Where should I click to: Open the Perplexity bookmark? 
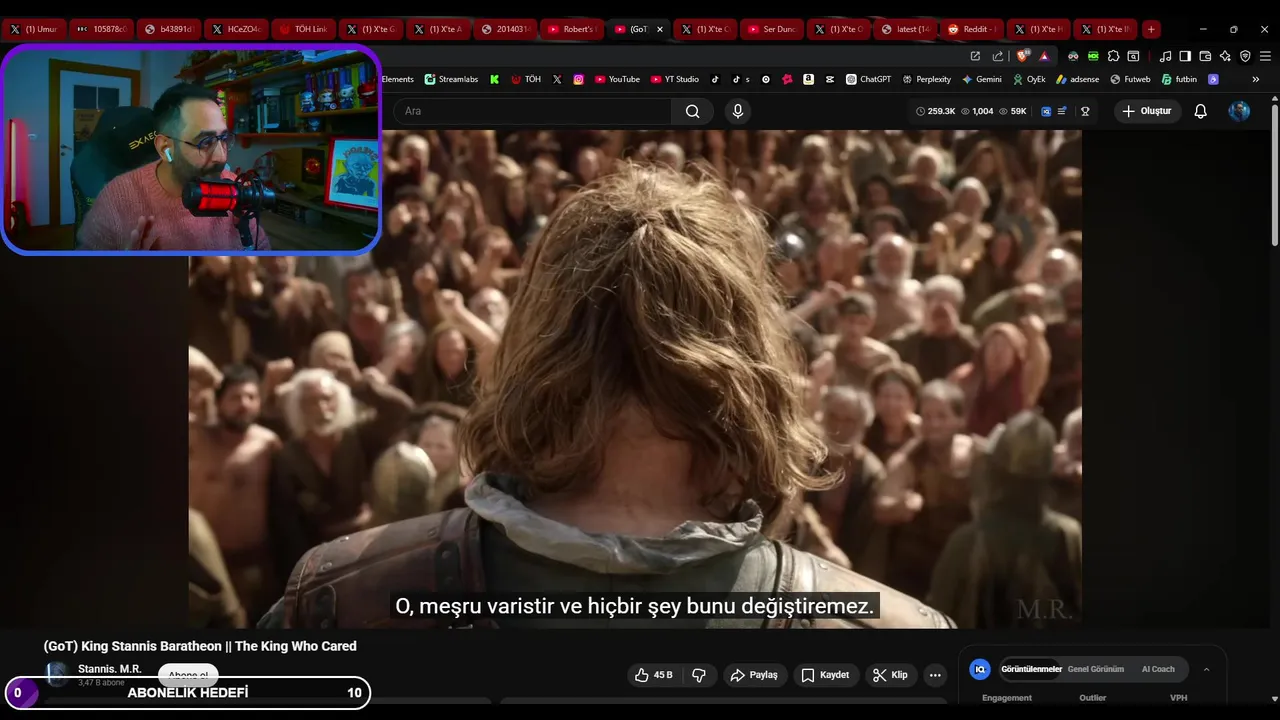click(x=926, y=79)
